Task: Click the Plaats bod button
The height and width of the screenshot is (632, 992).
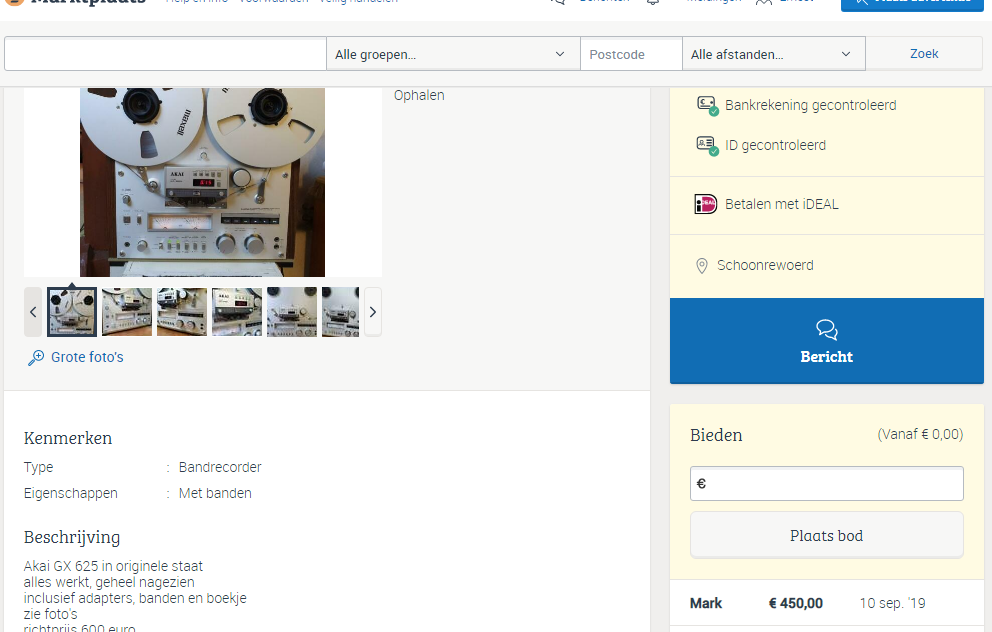Action: pyautogui.click(x=826, y=535)
